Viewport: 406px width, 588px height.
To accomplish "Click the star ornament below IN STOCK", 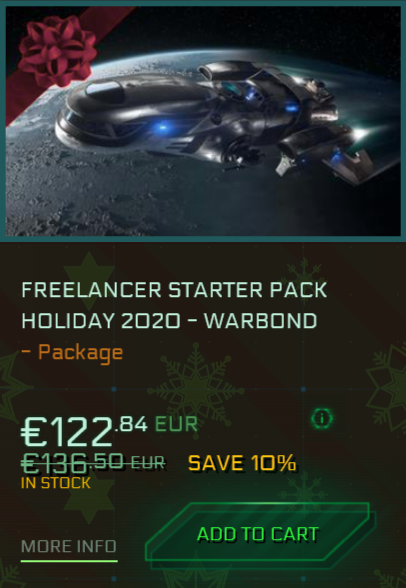I will point(89,499).
